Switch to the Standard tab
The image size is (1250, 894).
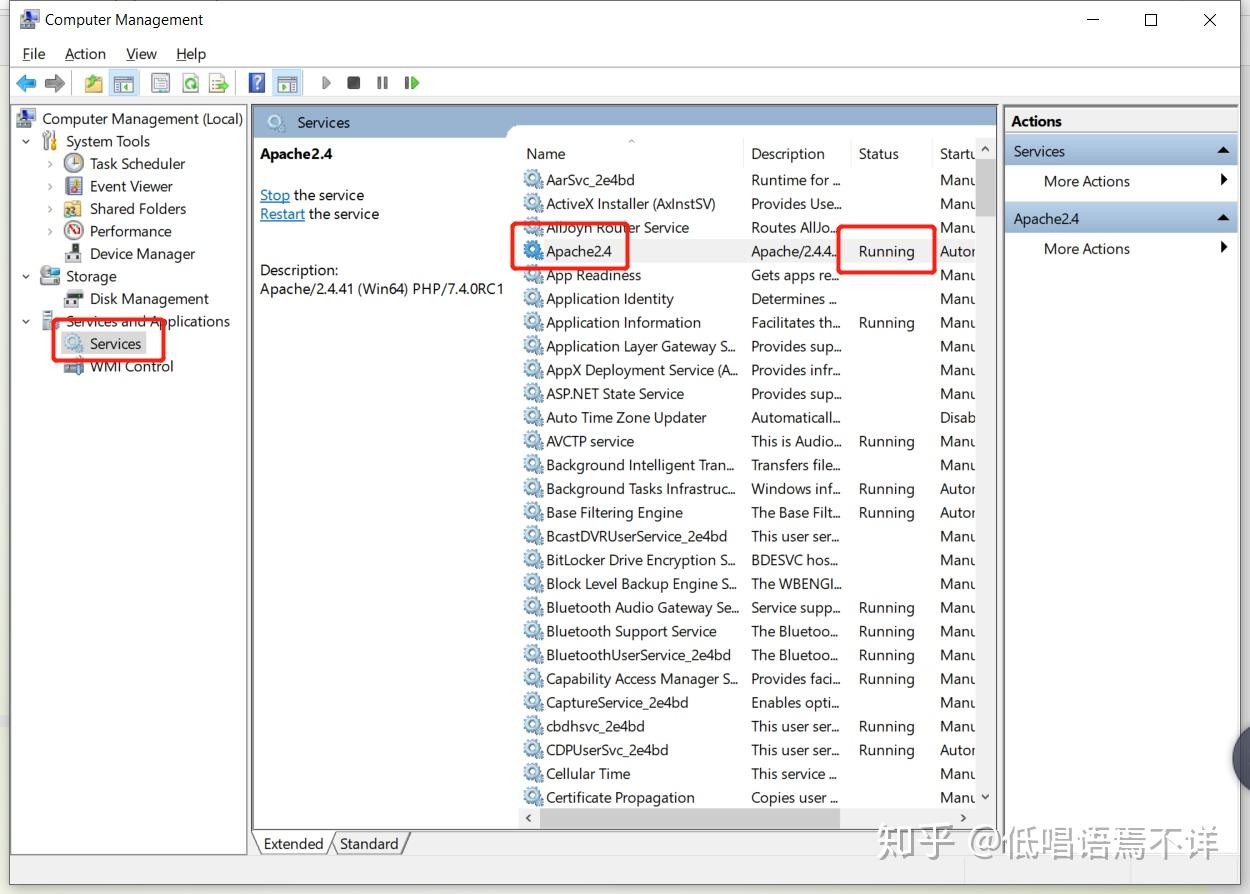click(x=368, y=844)
